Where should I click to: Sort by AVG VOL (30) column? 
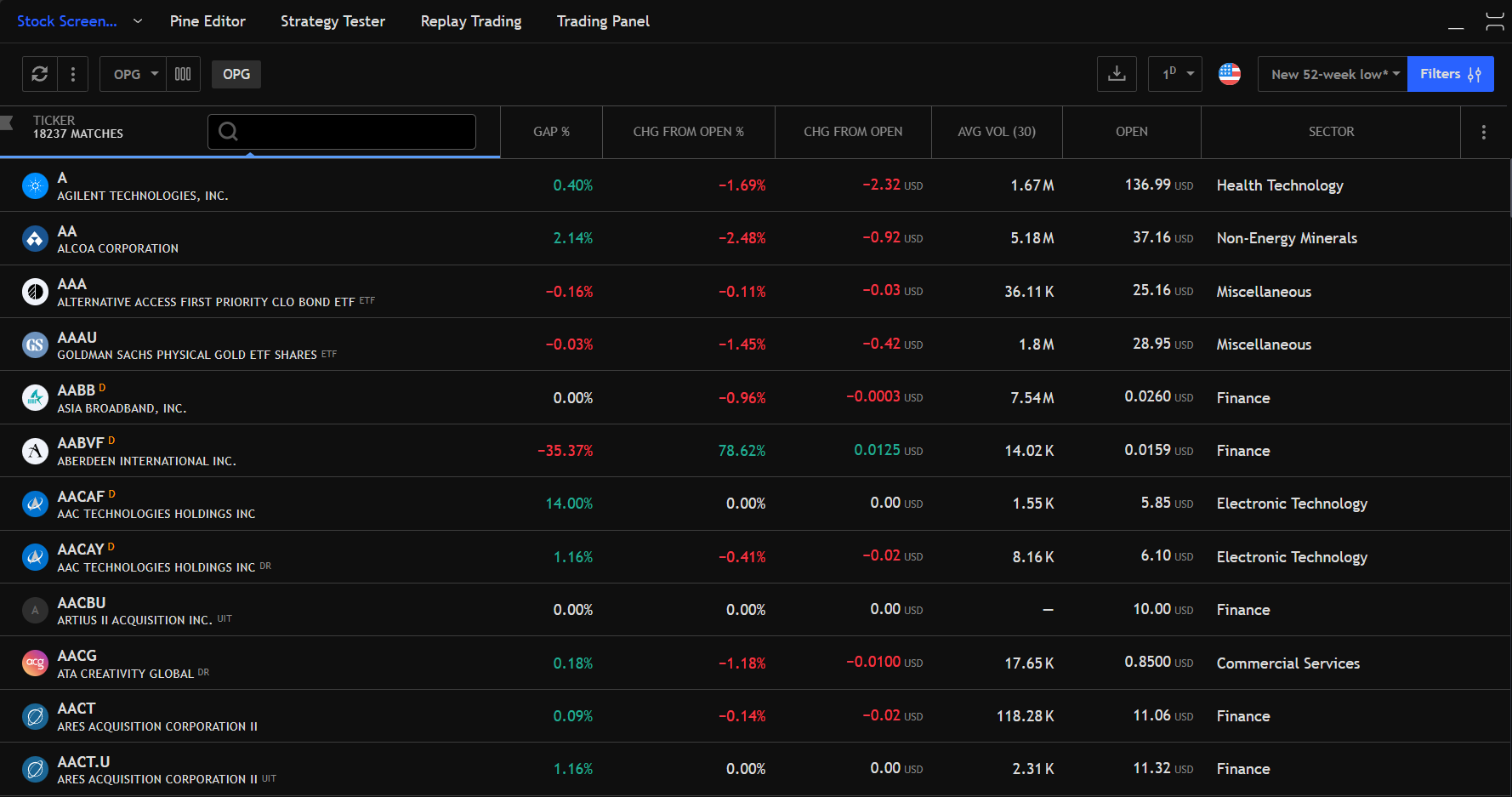(x=997, y=132)
